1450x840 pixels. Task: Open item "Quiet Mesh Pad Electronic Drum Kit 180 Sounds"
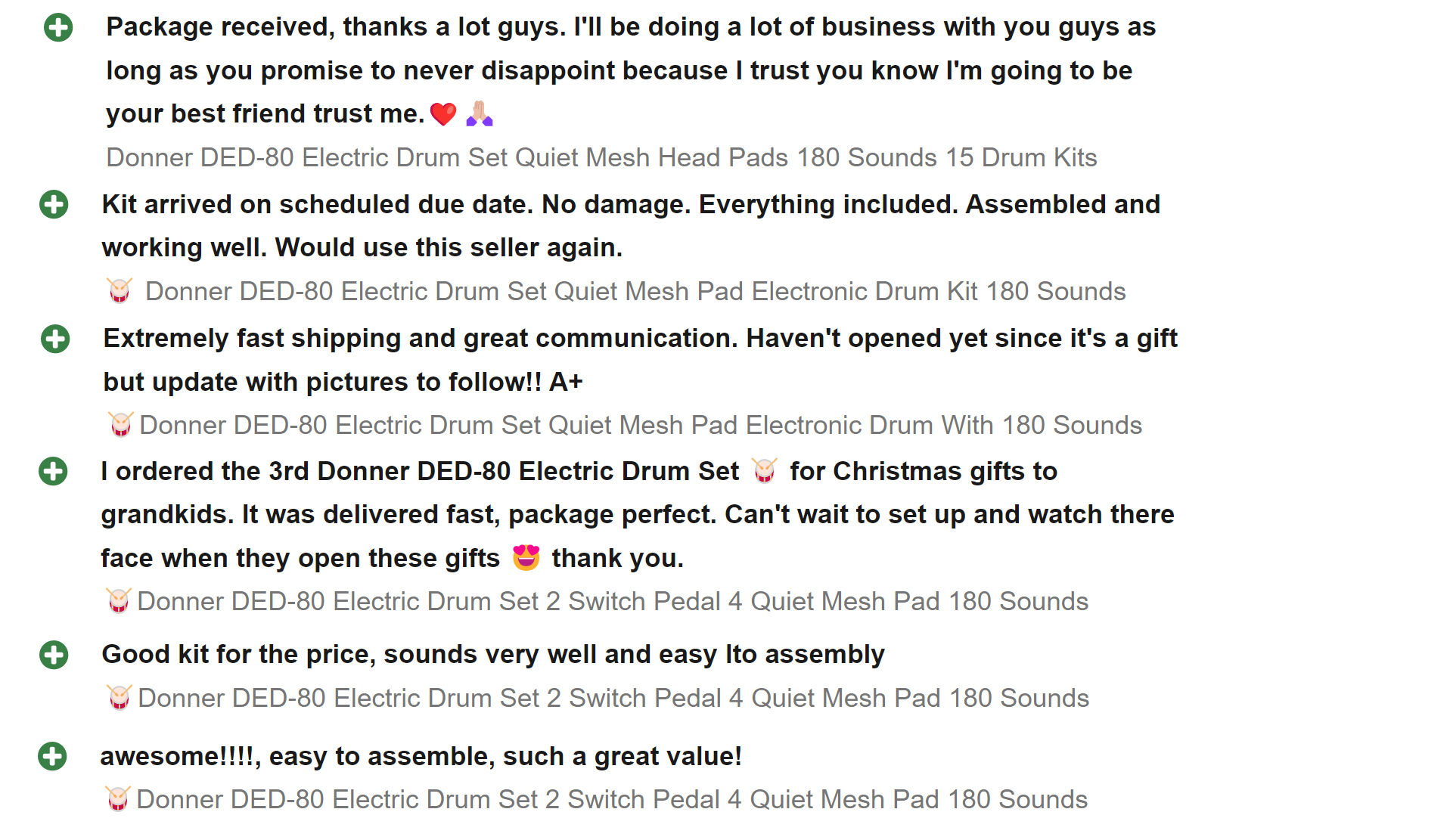pyautogui.click(x=635, y=291)
